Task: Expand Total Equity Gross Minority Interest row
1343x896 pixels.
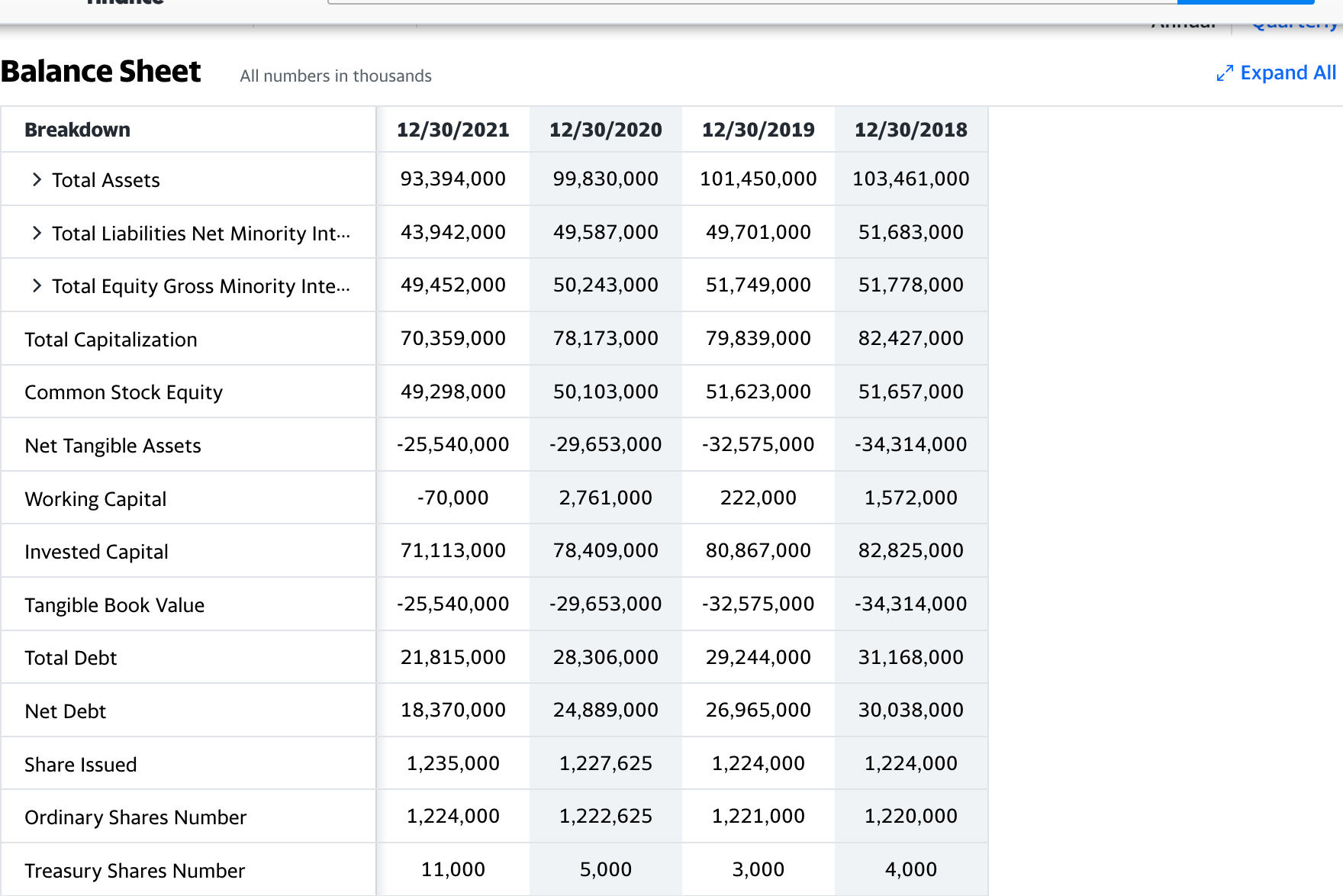Action: pyautogui.click(x=37, y=286)
